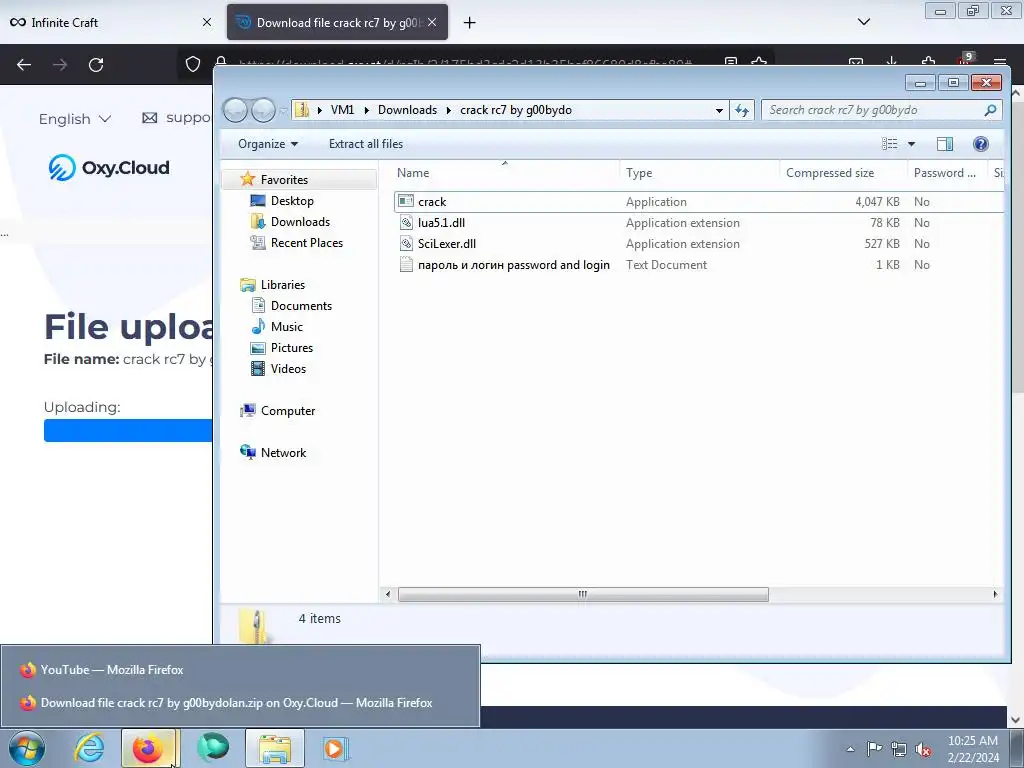Open the English language dropdown
Viewport: 1024px width, 768px height.
[74, 119]
